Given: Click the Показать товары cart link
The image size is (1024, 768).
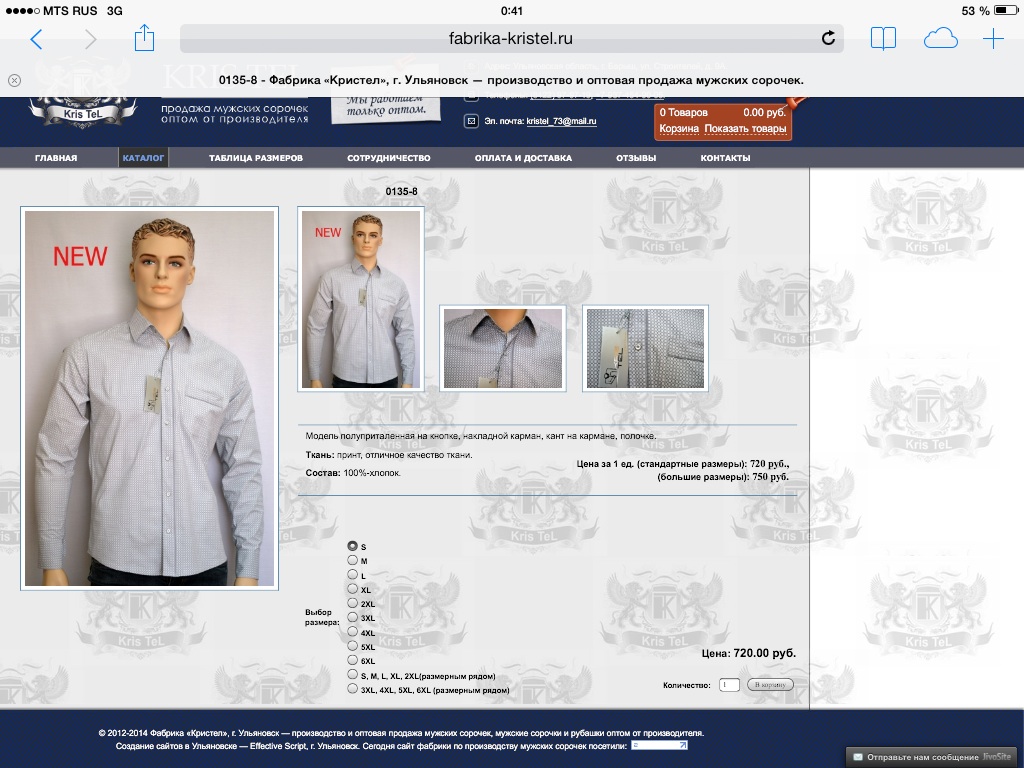Looking at the screenshot, I should click(x=745, y=129).
